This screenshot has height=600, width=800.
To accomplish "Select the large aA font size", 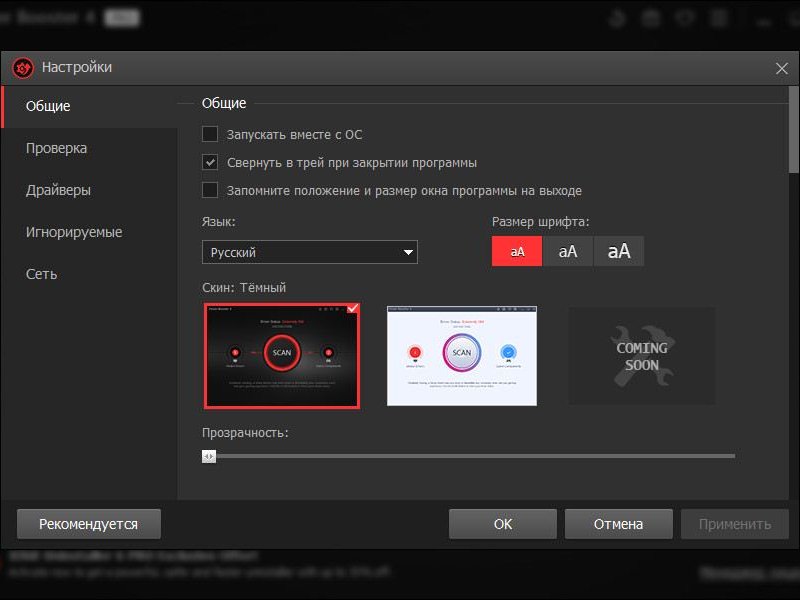I will point(619,251).
